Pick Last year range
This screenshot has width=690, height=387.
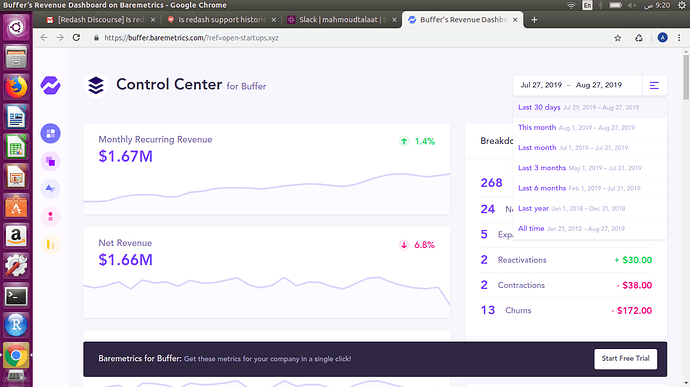pos(590,209)
